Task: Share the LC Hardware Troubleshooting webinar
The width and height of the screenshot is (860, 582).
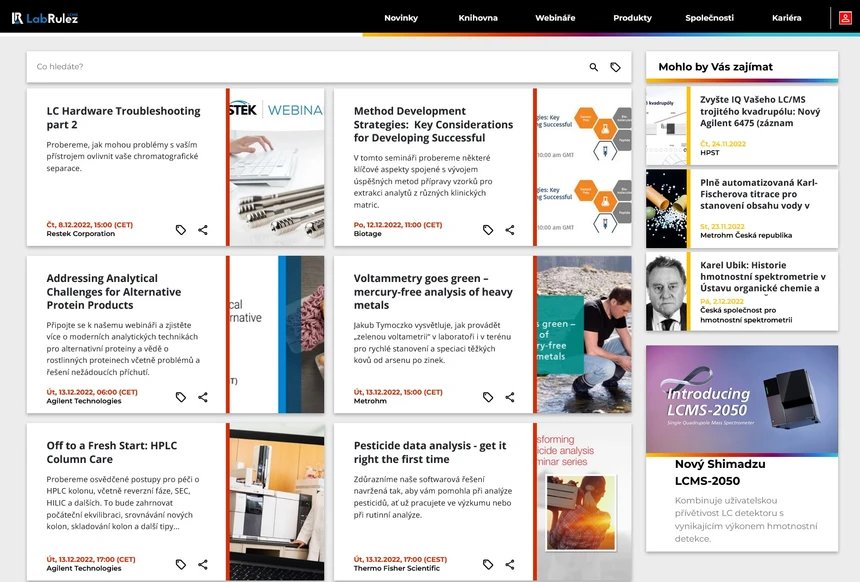Action: [203, 230]
